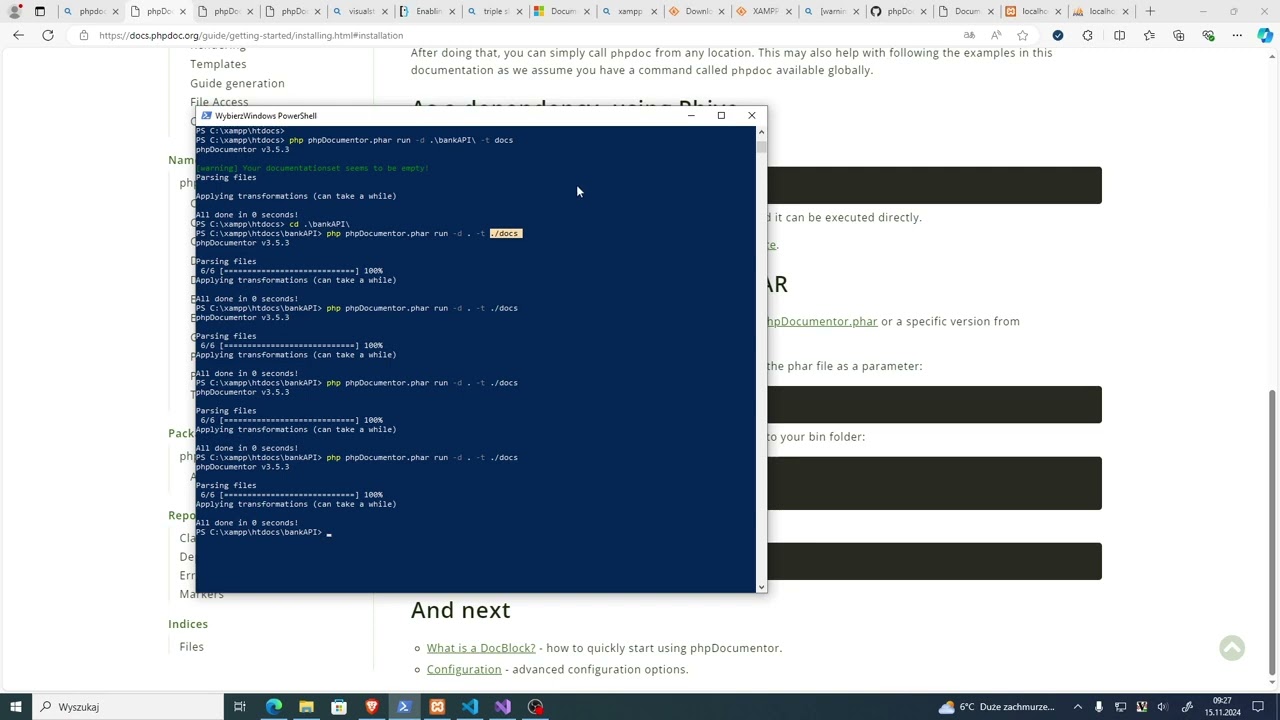Screen dimensions: 1280x720
Task: Maximize the PowerShell window
Action: click(721, 115)
